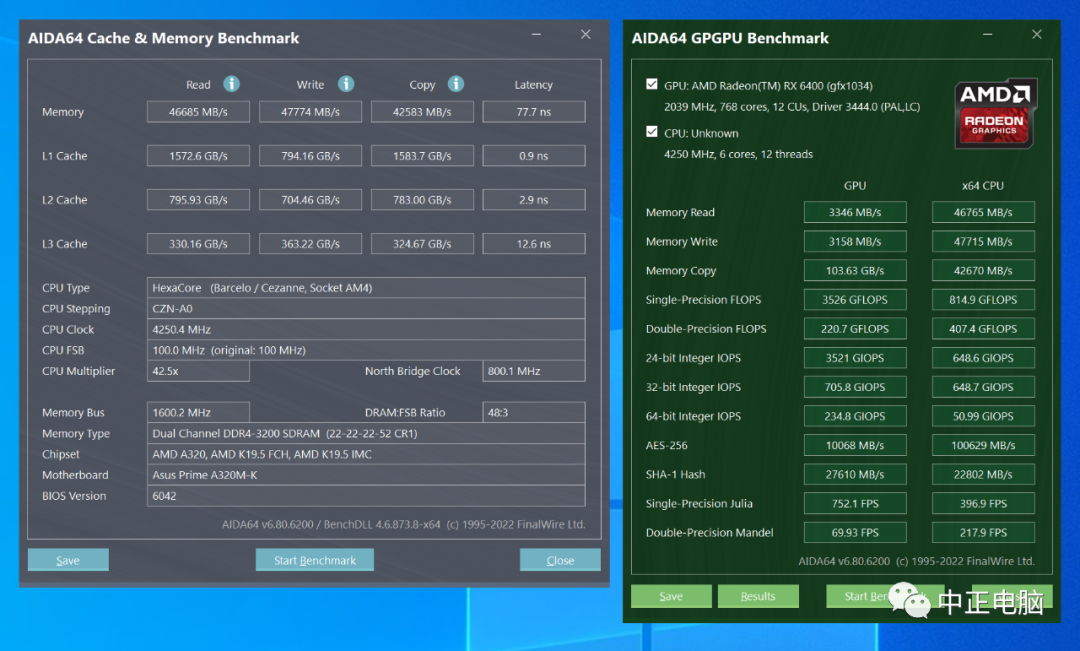
Task: Click GPU Memory Copy value 103.63 GB/s
Action: tap(855, 271)
